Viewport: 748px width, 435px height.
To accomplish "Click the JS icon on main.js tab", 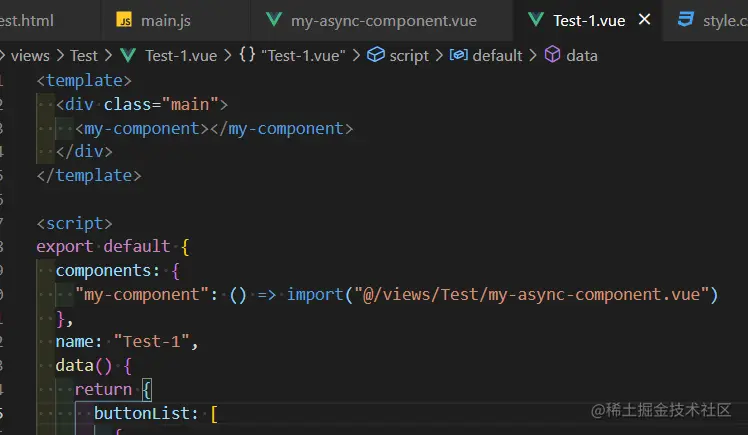I will [x=124, y=20].
